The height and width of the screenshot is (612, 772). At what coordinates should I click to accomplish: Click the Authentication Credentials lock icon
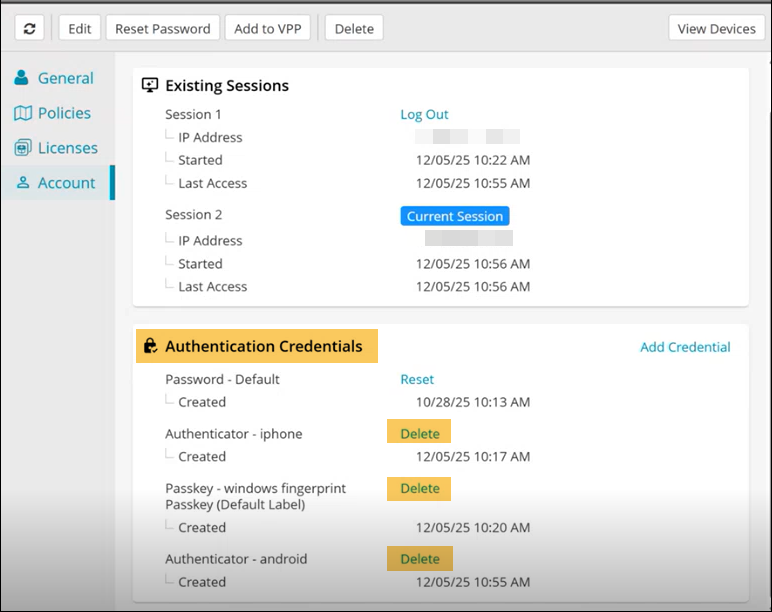pos(150,346)
